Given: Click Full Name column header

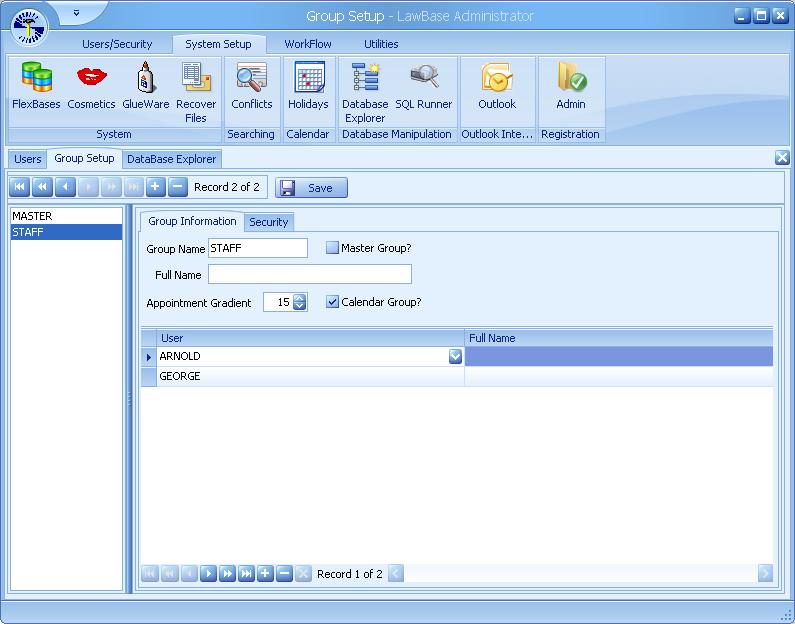Looking at the screenshot, I should point(619,338).
